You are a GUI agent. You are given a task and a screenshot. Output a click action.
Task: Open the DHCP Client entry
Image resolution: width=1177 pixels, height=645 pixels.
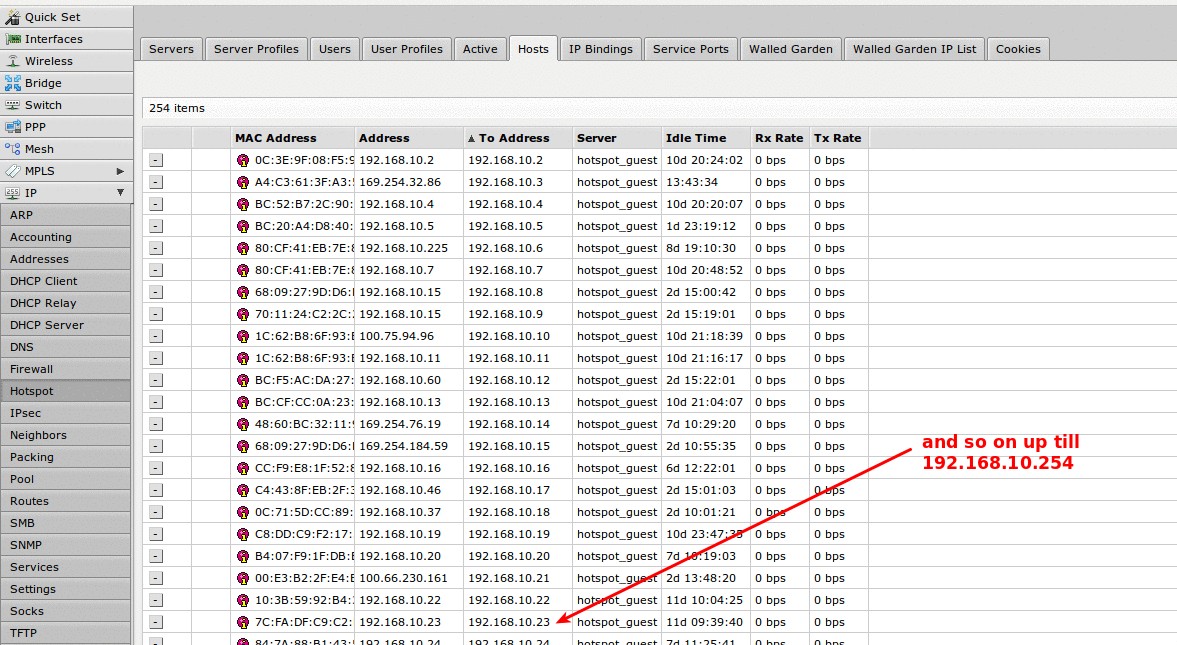pyautogui.click(x=65, y=281)
